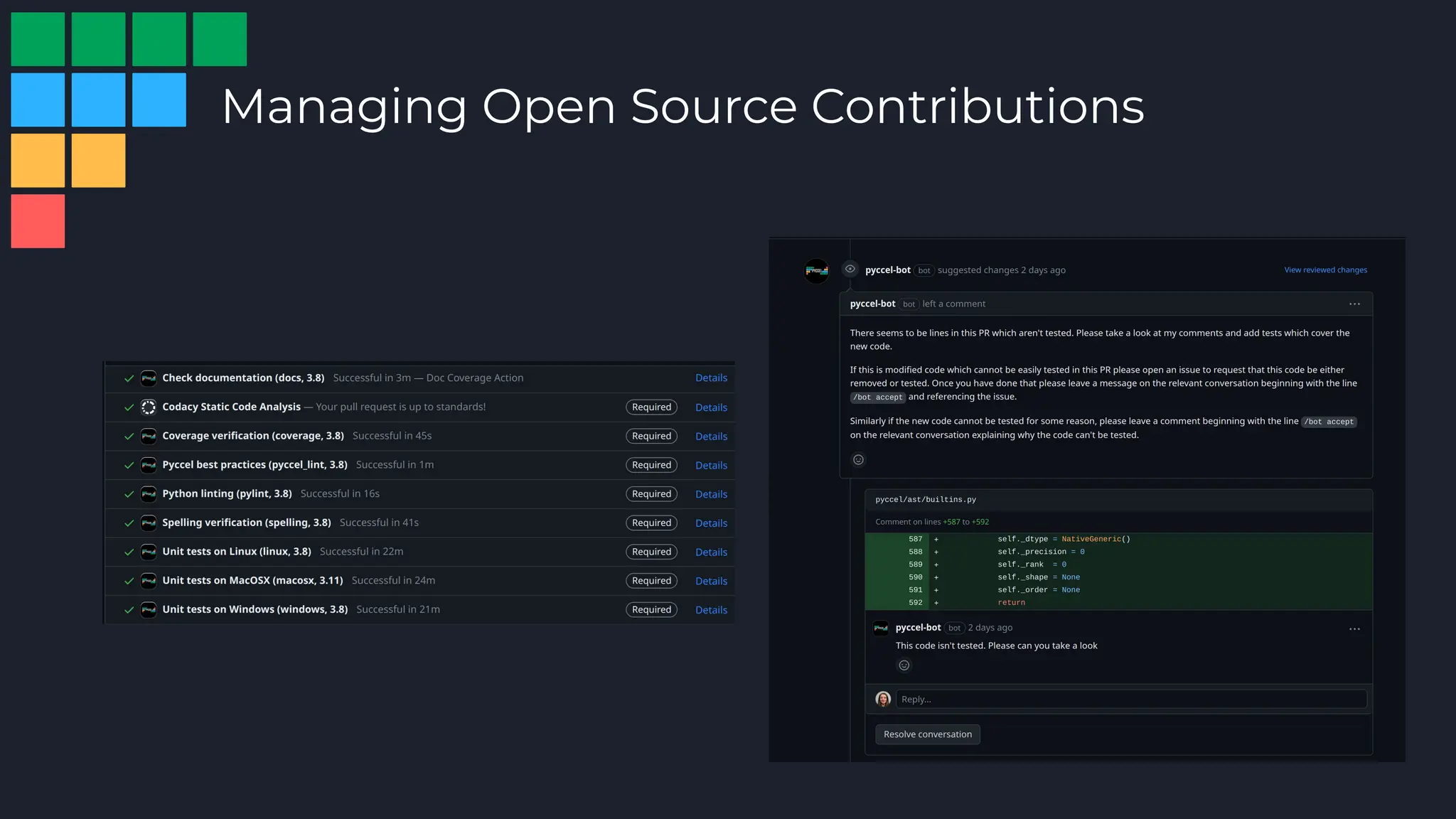The image size is (1456, 819).
Task: Click green checkmark for Check documentation
Action: point(129,379)
